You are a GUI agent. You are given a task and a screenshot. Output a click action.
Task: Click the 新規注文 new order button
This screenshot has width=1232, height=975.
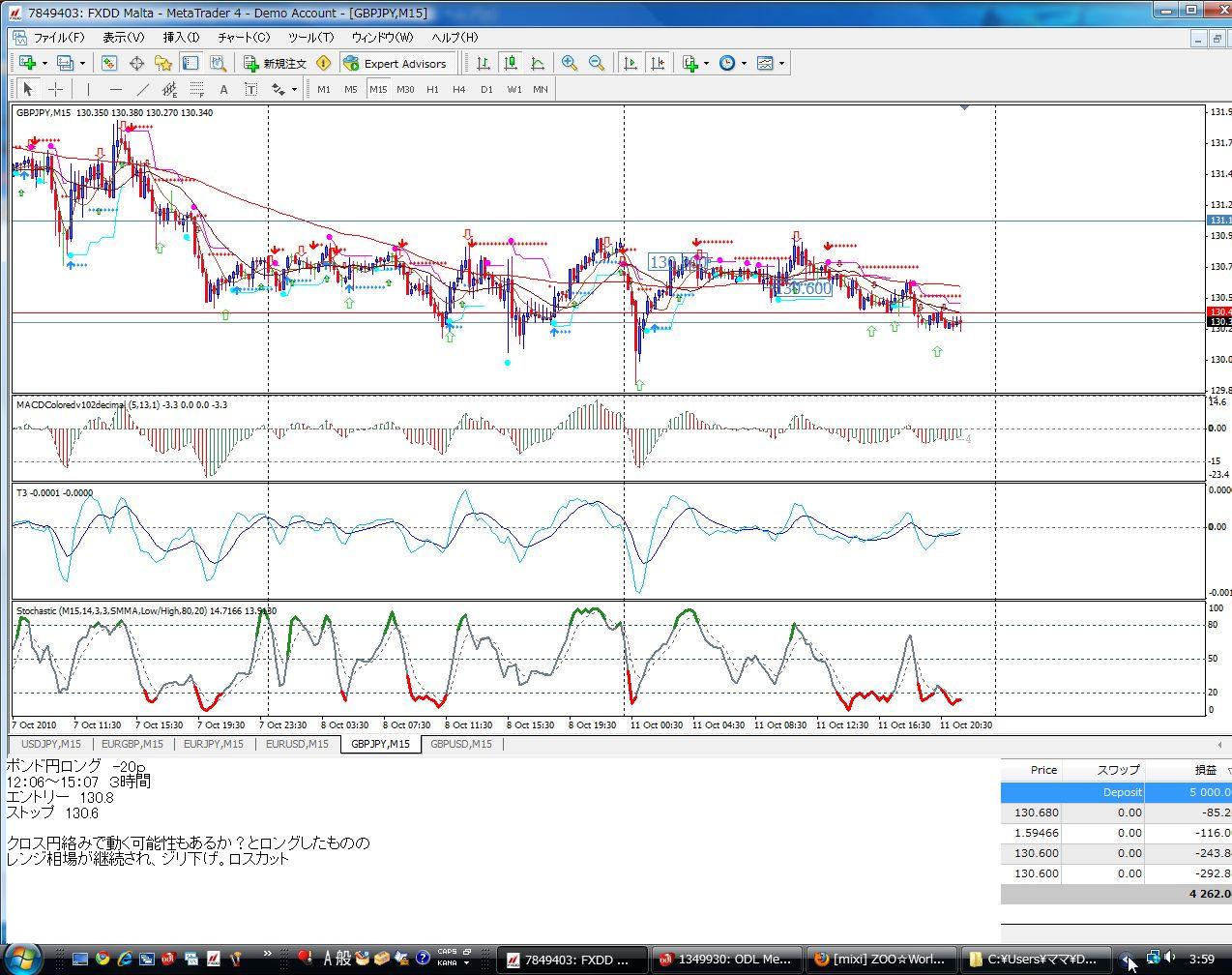pos(276,63)
